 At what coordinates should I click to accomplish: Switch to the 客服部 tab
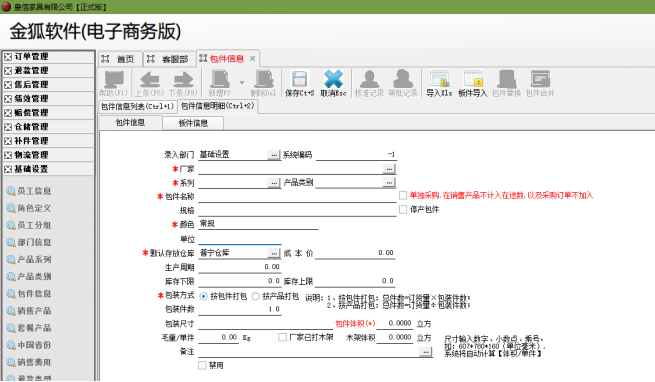click(x=169, y=59)
